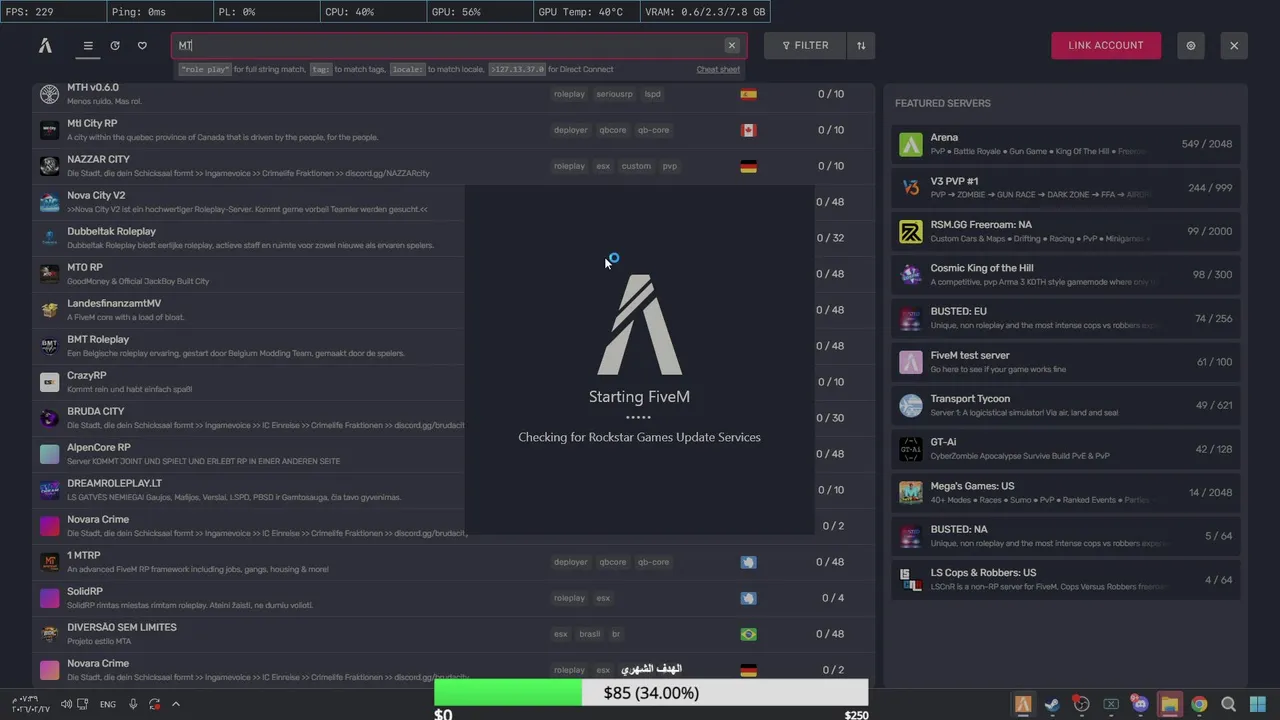Viewport: 1280px width, 720px height.
Task: Select the CrazyRP server icon
Action: [x=49, y=382]
